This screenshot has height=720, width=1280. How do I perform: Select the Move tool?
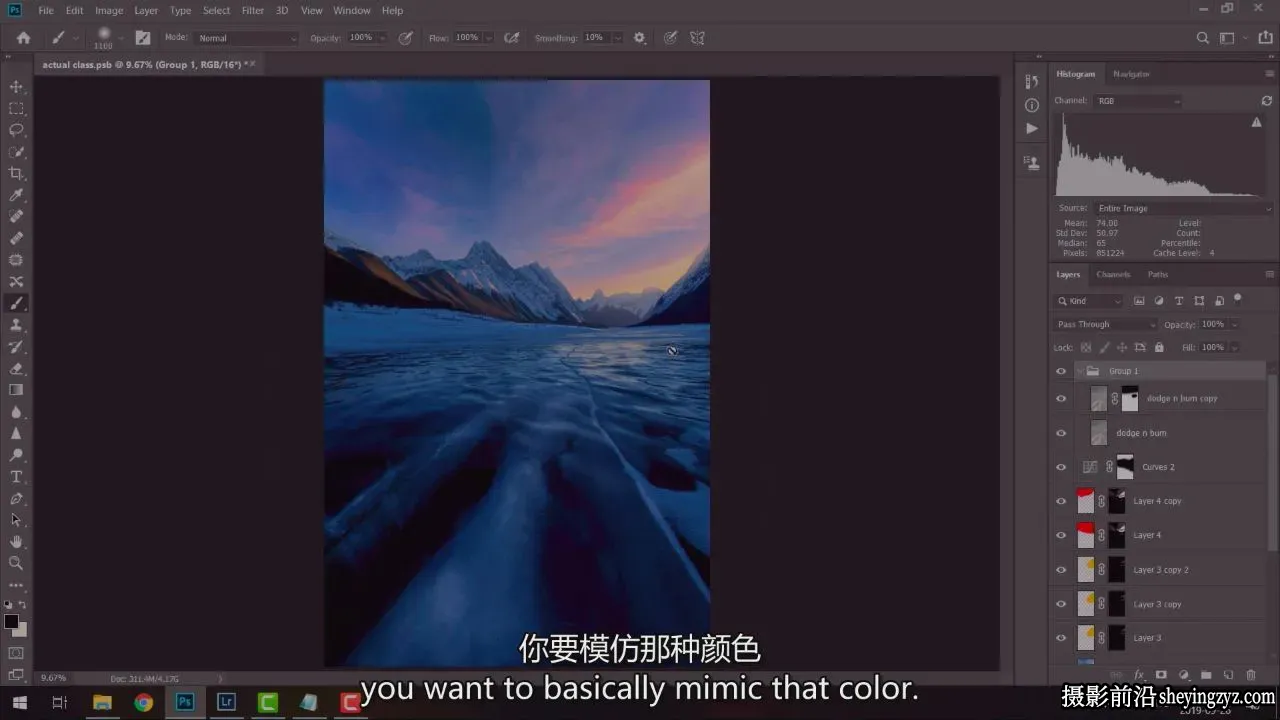16,87
